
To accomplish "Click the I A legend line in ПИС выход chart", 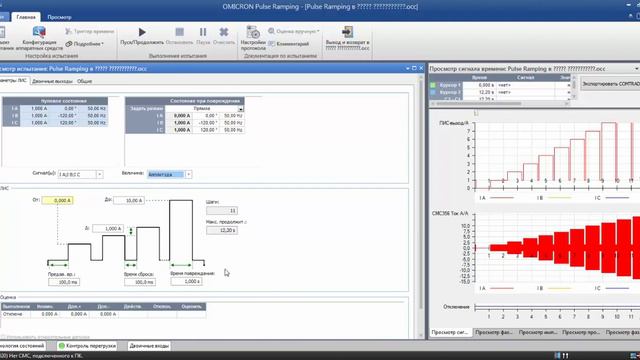I will coord(502,198).
